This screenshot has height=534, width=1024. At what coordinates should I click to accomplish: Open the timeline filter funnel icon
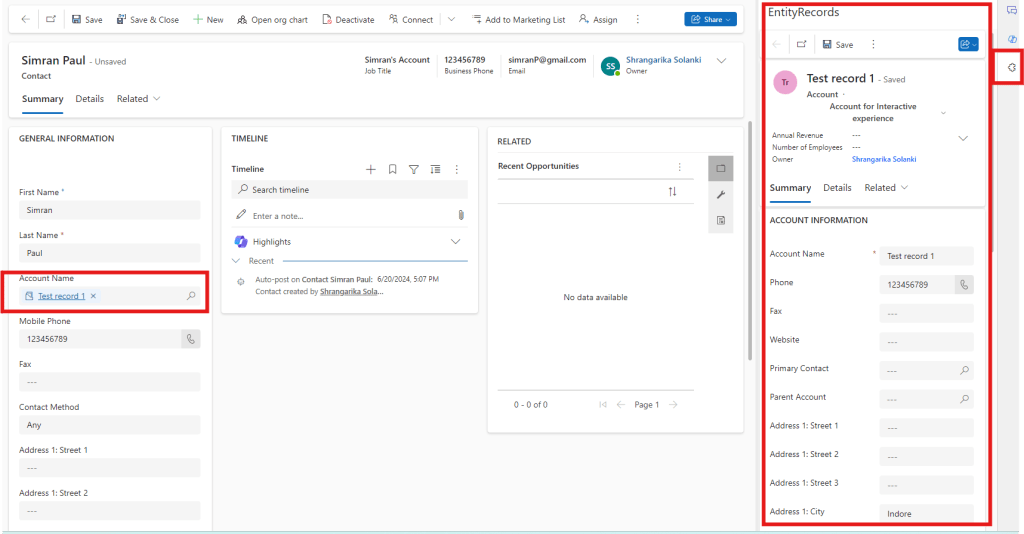coord(413,169)
